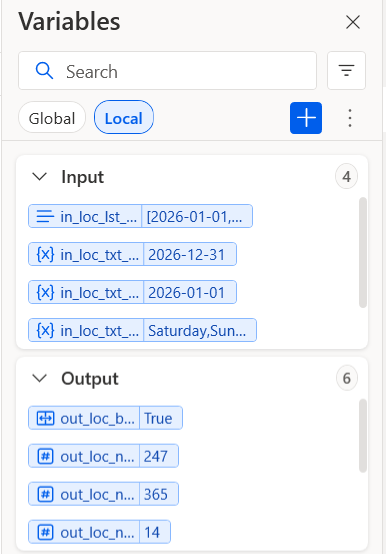Select out_loc_n variable with value 247
The width and height of the screenshot is (386, 554).
(97, 456)
